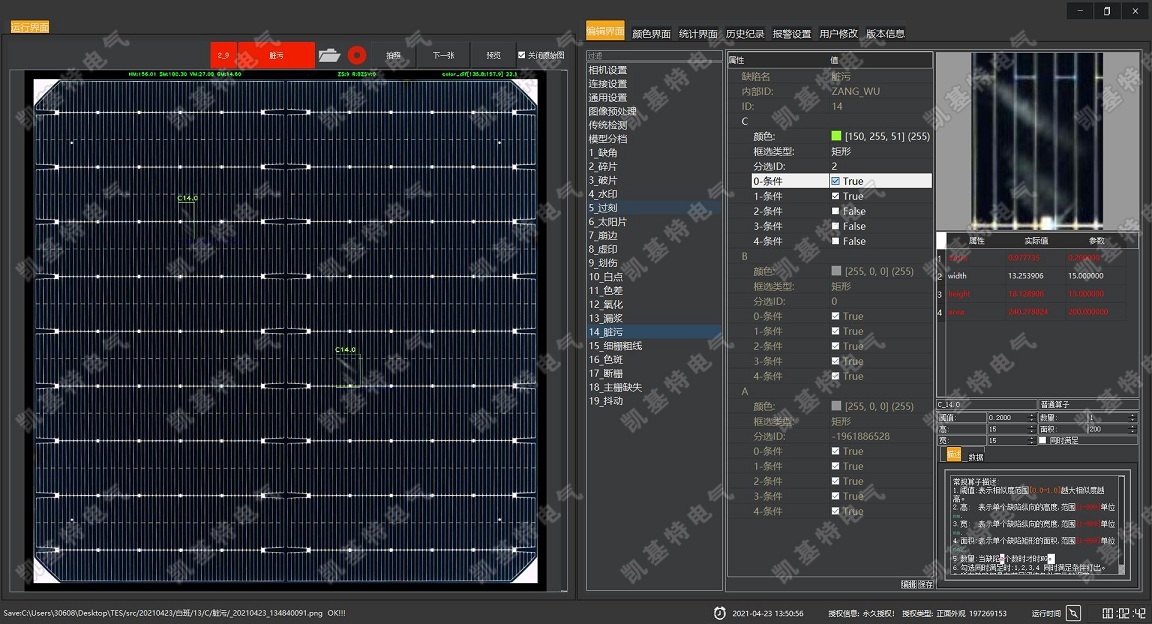Adjust the 面积 spinner arrows
This screenshot has height=624, width=1152.
point(1133,428)
